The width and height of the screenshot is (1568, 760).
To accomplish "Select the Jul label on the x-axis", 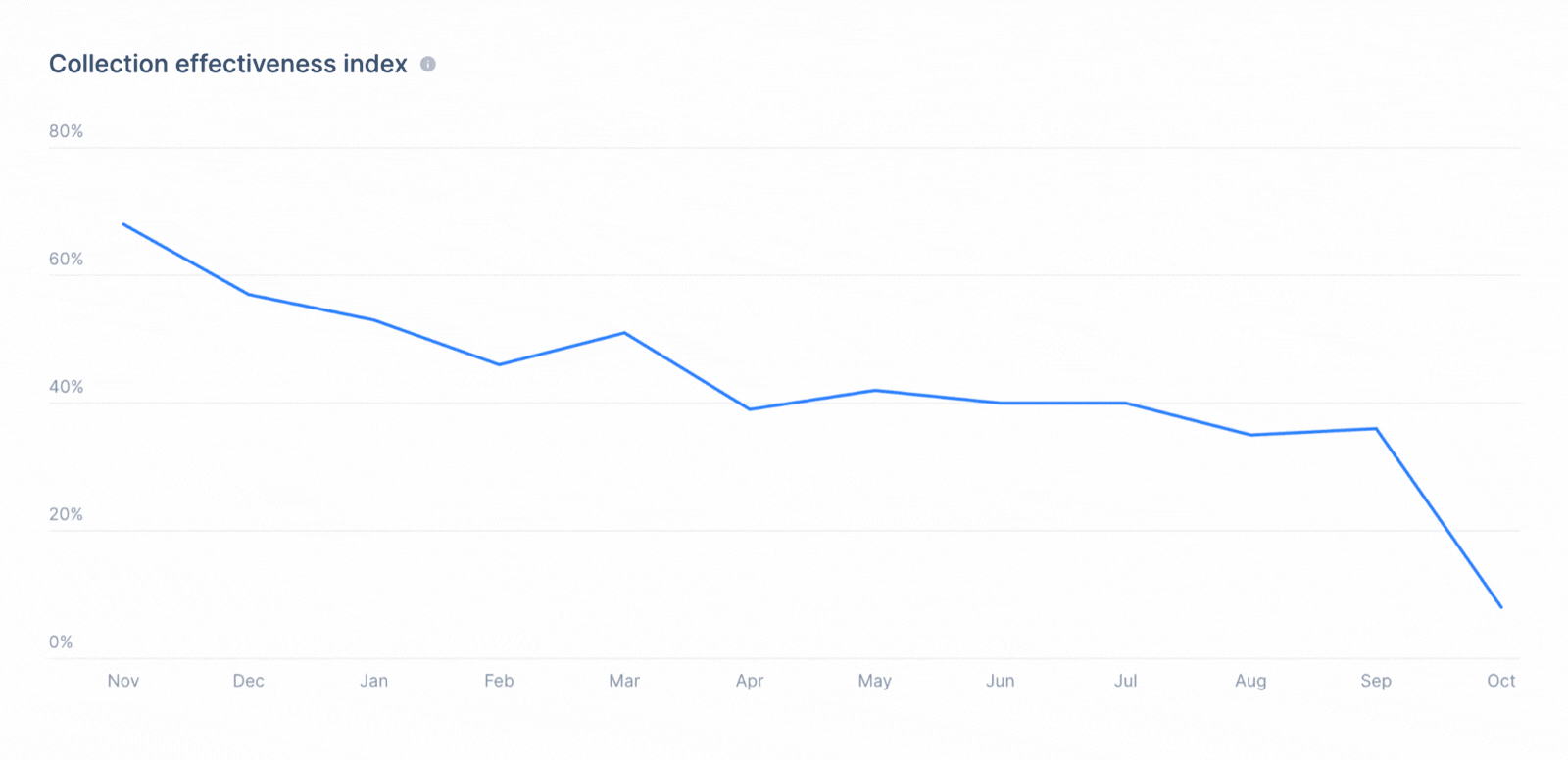I will [1125, 681].
